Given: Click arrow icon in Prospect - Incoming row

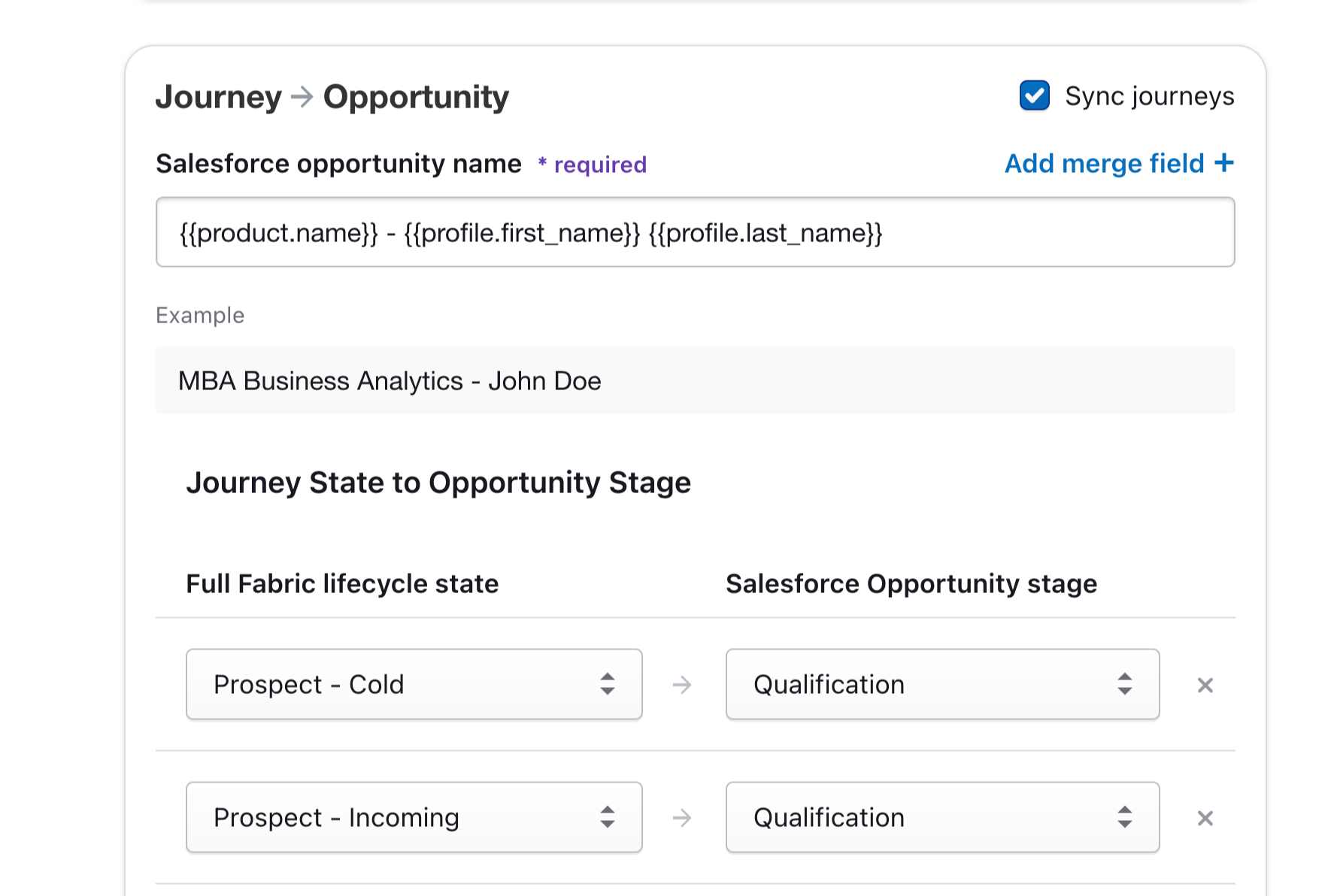Looking at the screenshot, I should [x=682, y=818].
